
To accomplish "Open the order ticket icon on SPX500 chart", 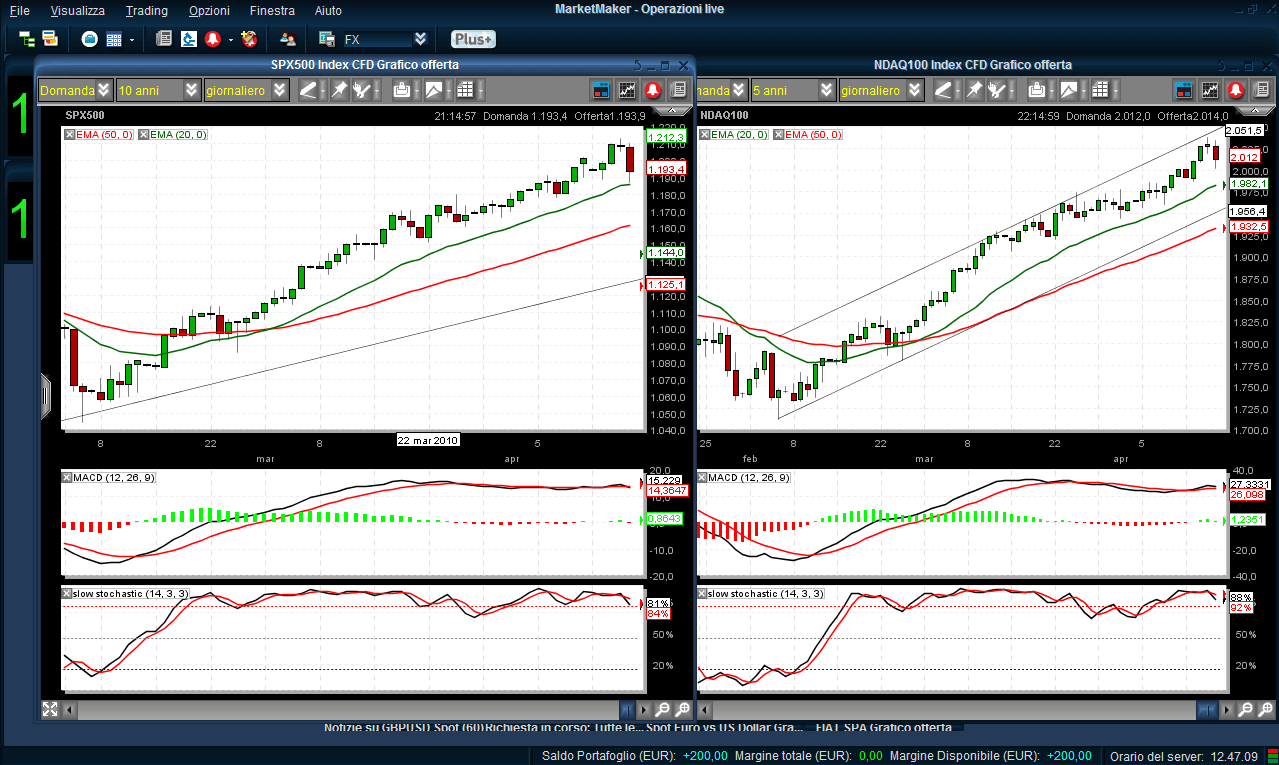I will click(601, 90).
